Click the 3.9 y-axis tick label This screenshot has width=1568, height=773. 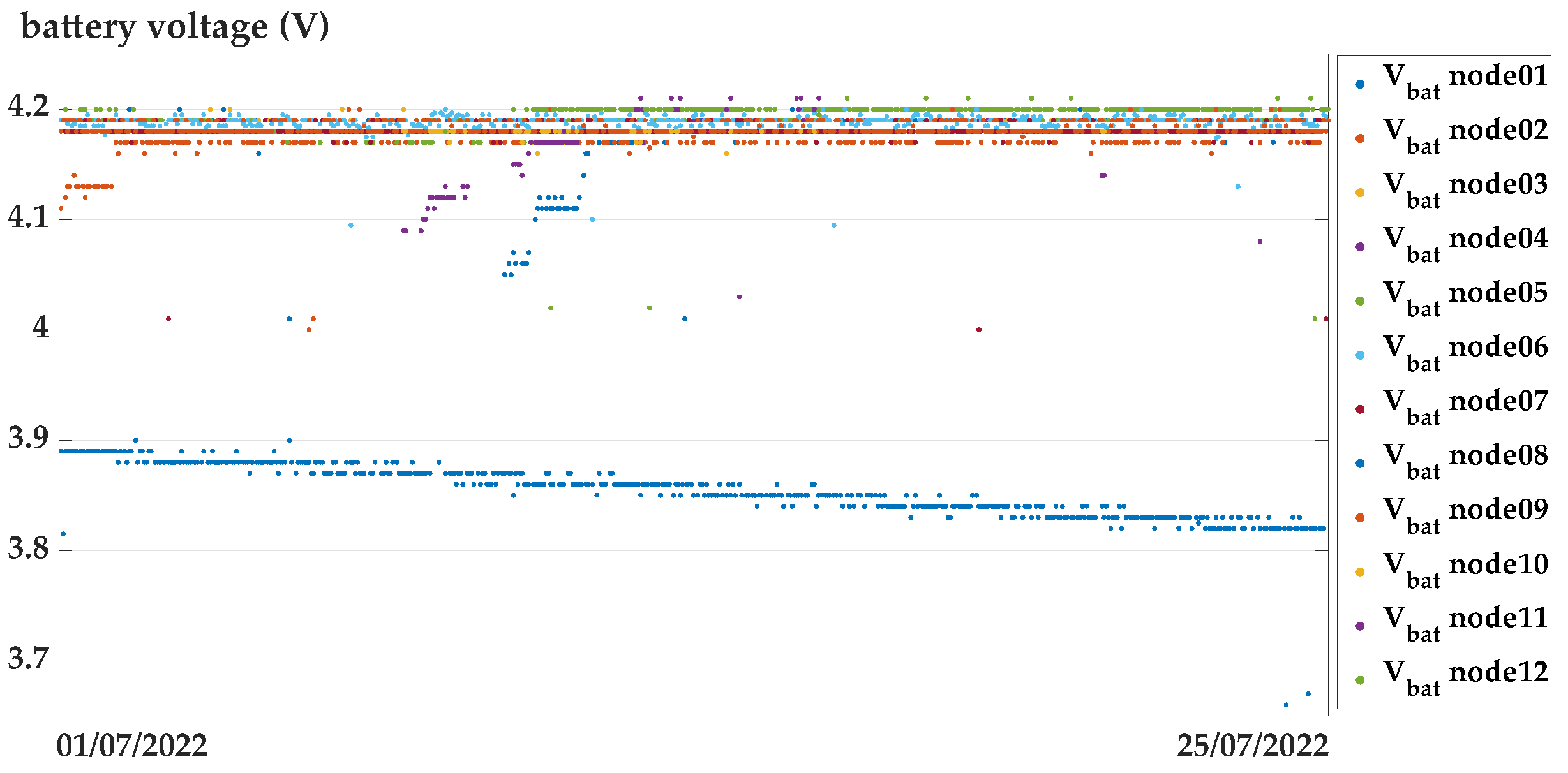click(28, 438)
